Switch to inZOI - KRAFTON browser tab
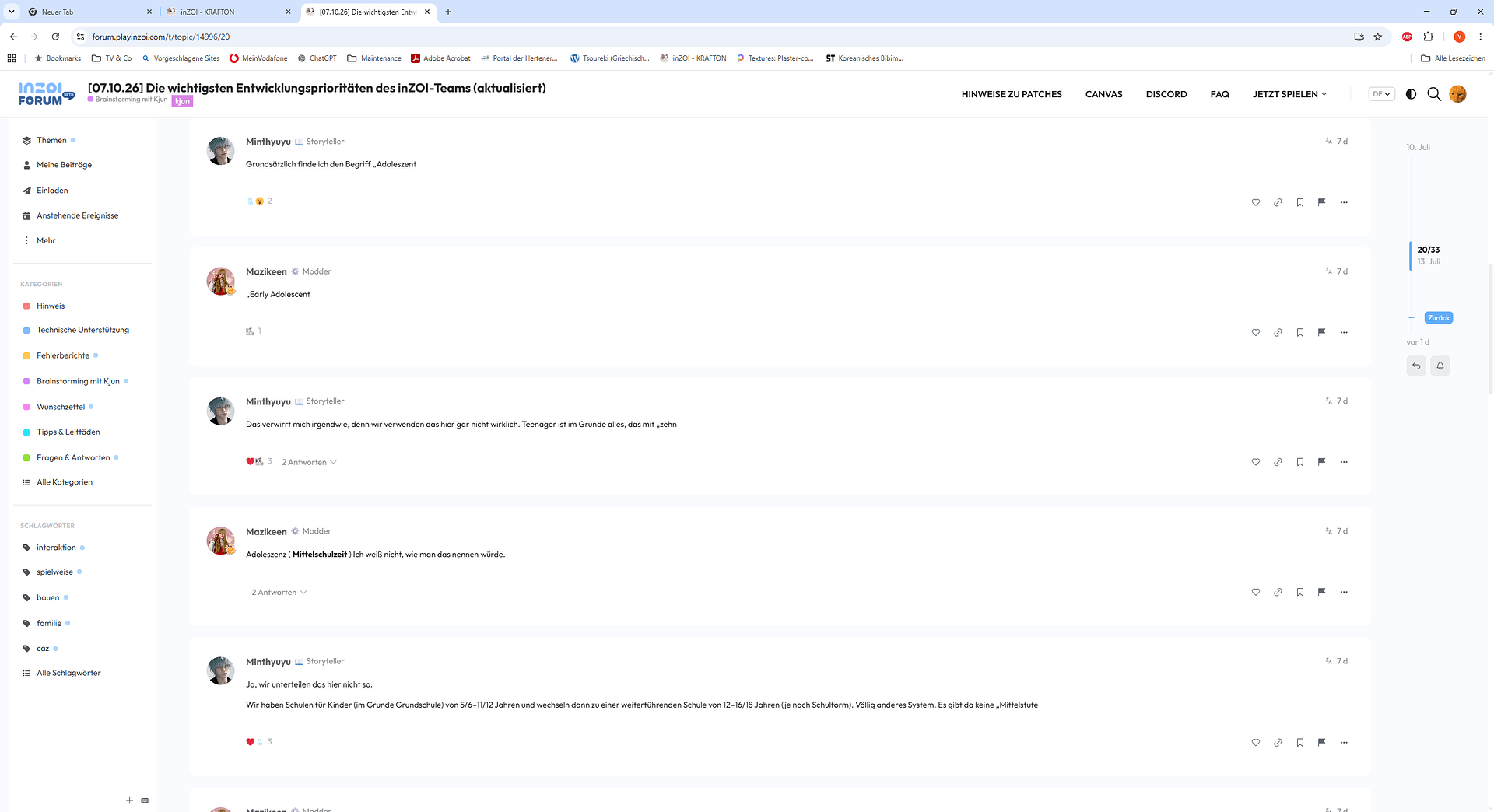The image size is (1494, 812). point(230,12)
